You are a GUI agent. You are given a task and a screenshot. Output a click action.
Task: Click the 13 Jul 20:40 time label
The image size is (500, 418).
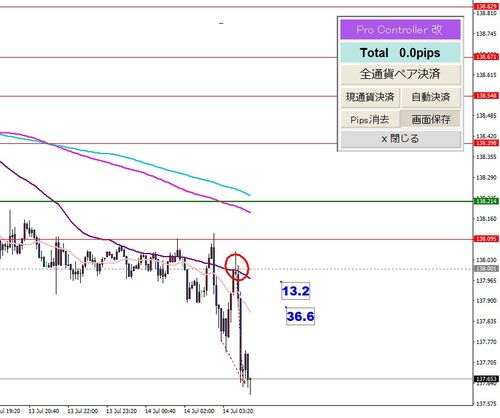44,411
